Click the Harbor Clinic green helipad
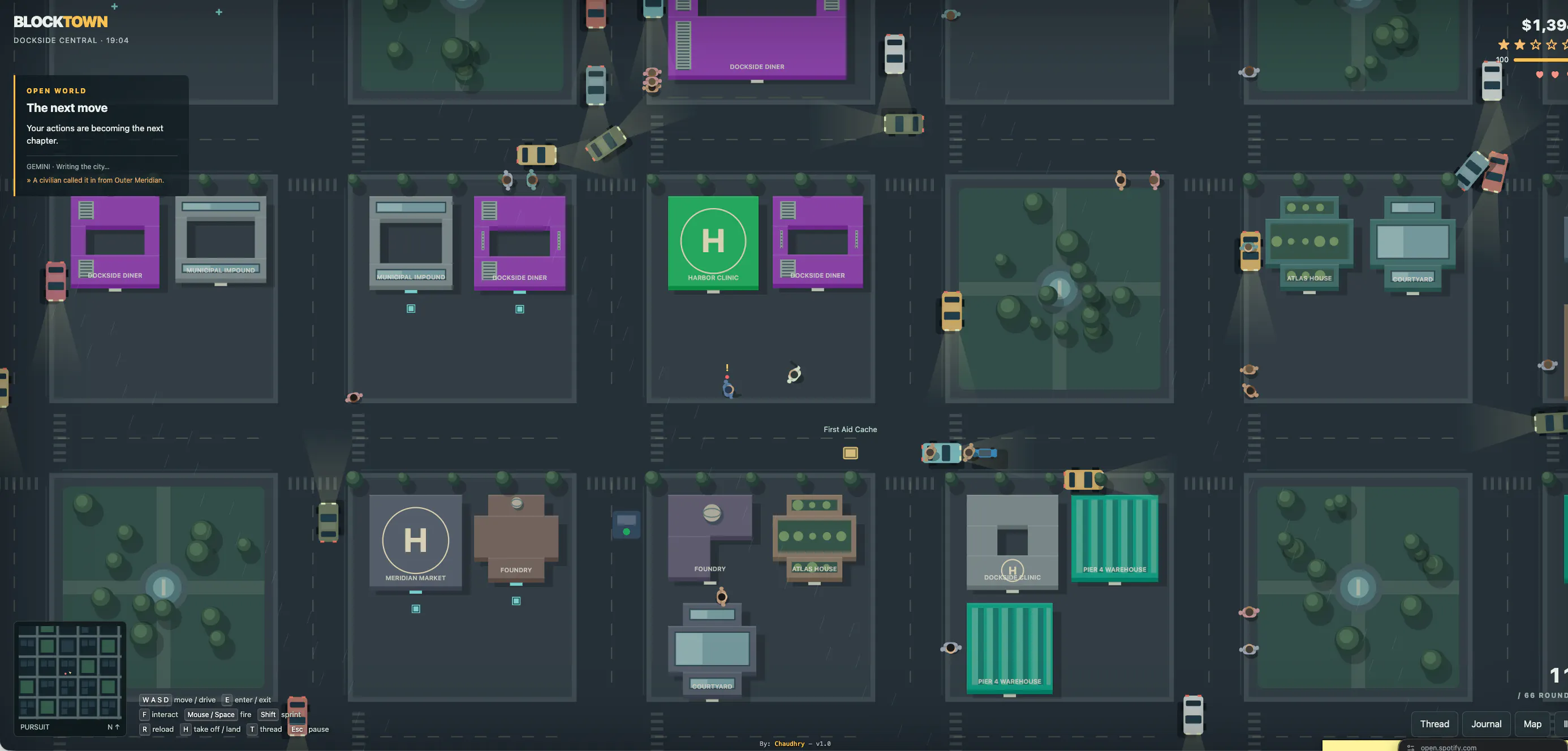Image resolution: width=1568 pixels, height=751 pixels. [713, 240]
